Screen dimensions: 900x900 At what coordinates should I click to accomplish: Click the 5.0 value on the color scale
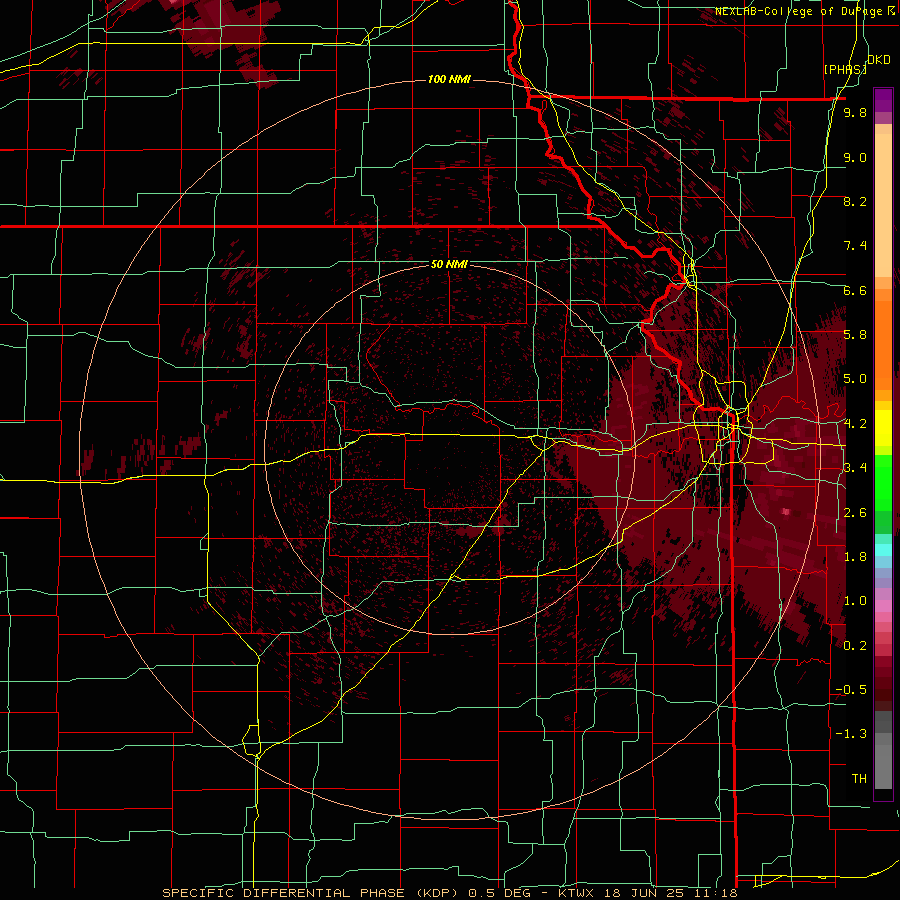pyautogui.click(x=855, y=379)
